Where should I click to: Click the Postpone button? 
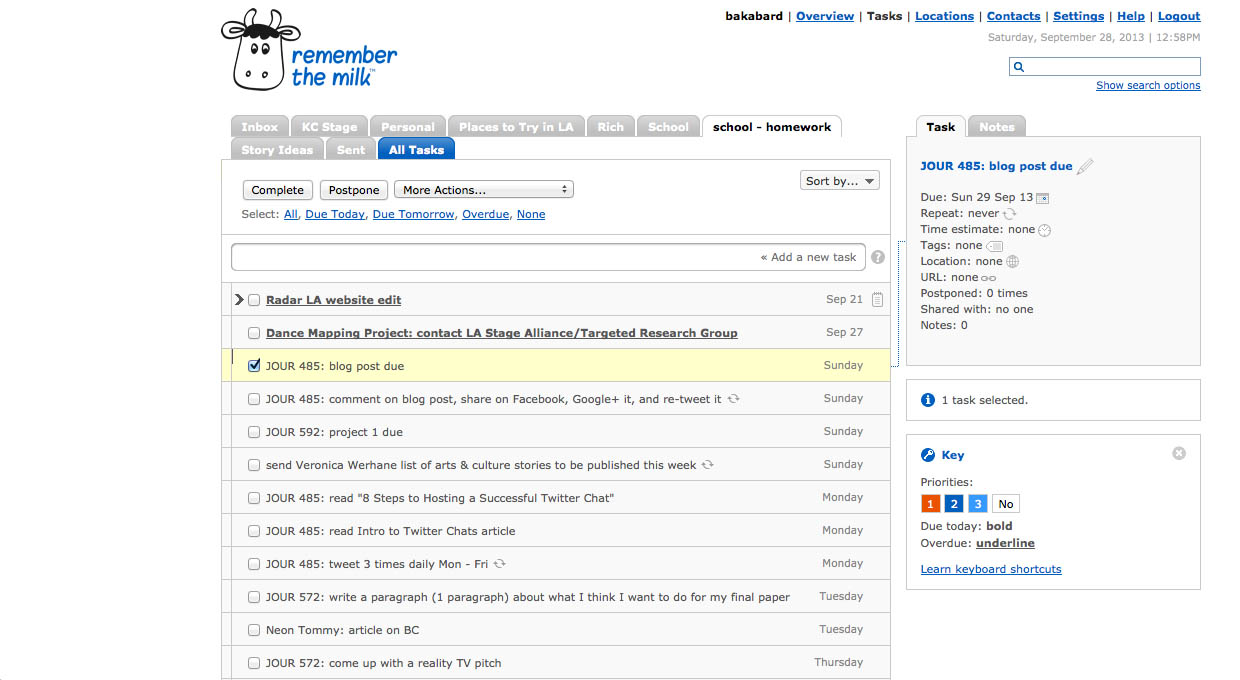click(355, 190)
